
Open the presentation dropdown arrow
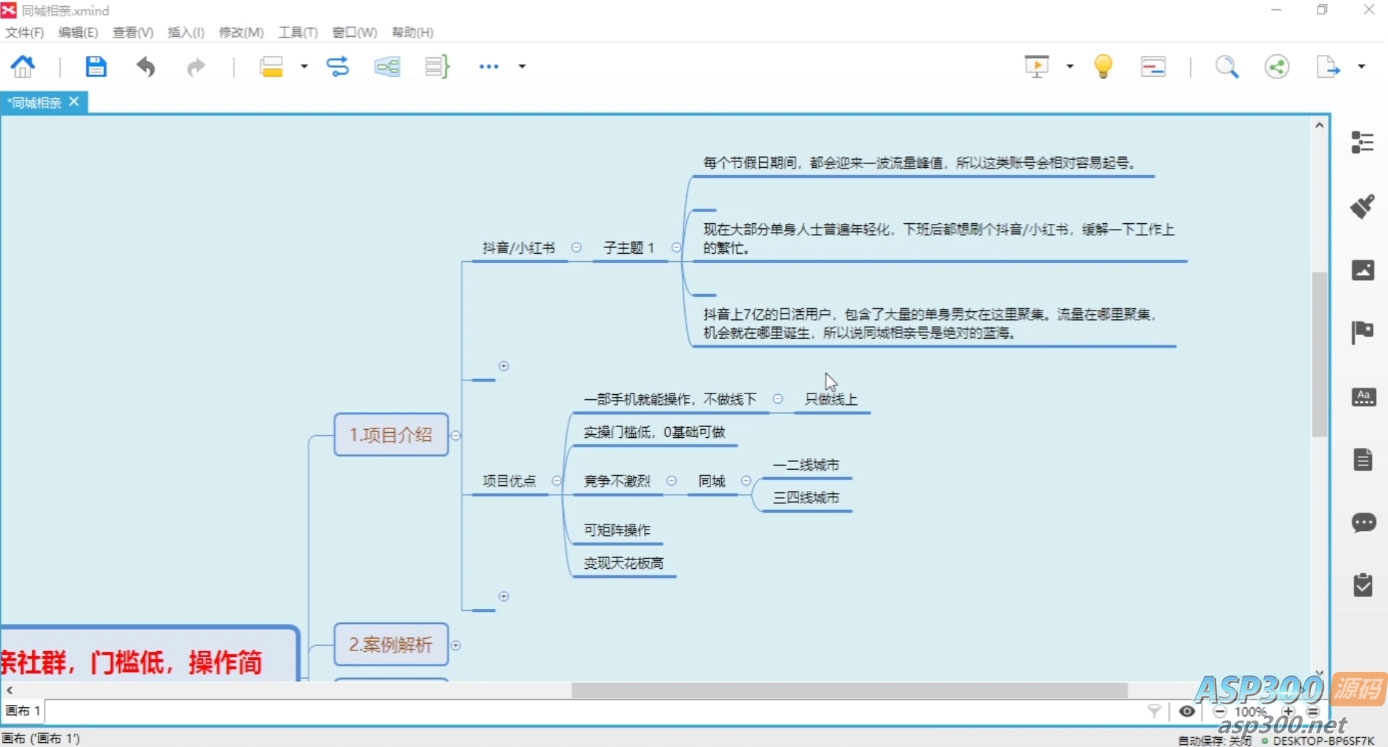coord(1070,67)
